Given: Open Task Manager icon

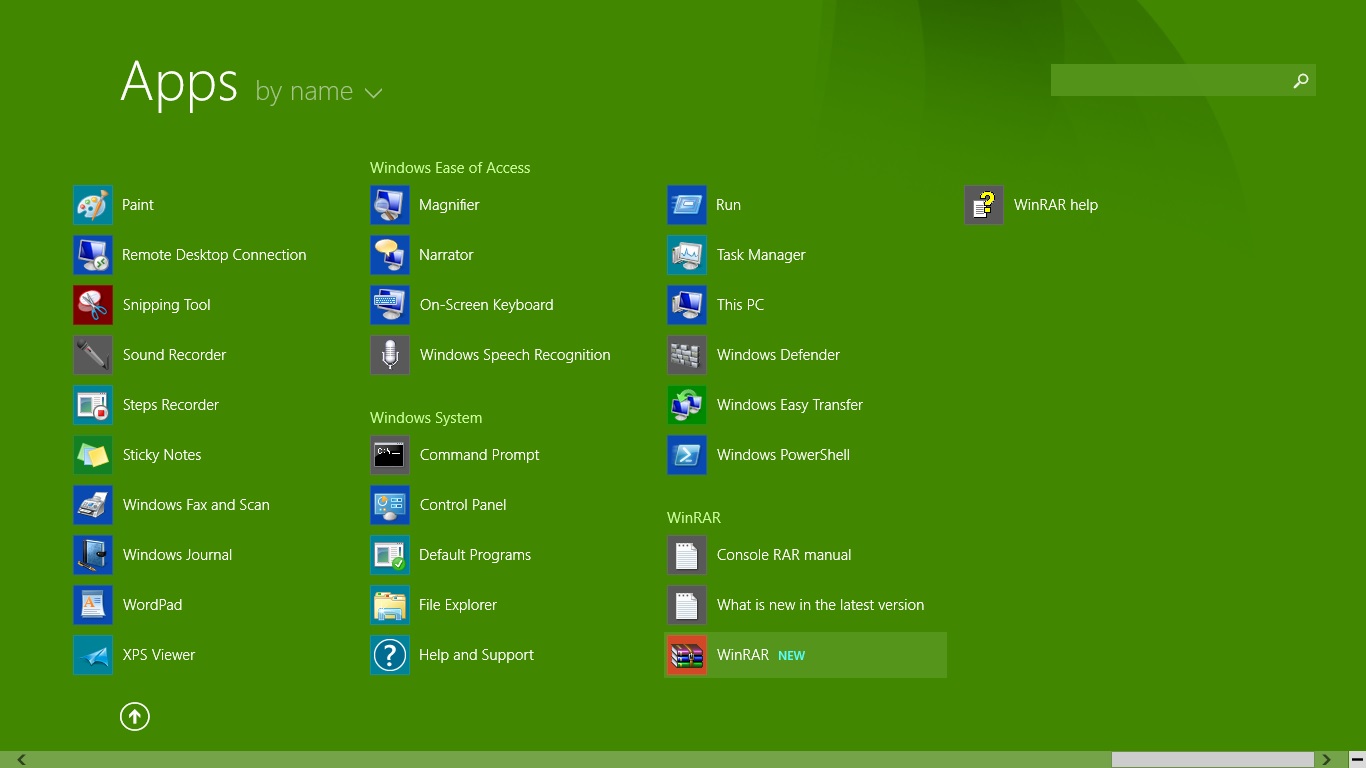Looking at the screenshot, I should tap(687, 255).
